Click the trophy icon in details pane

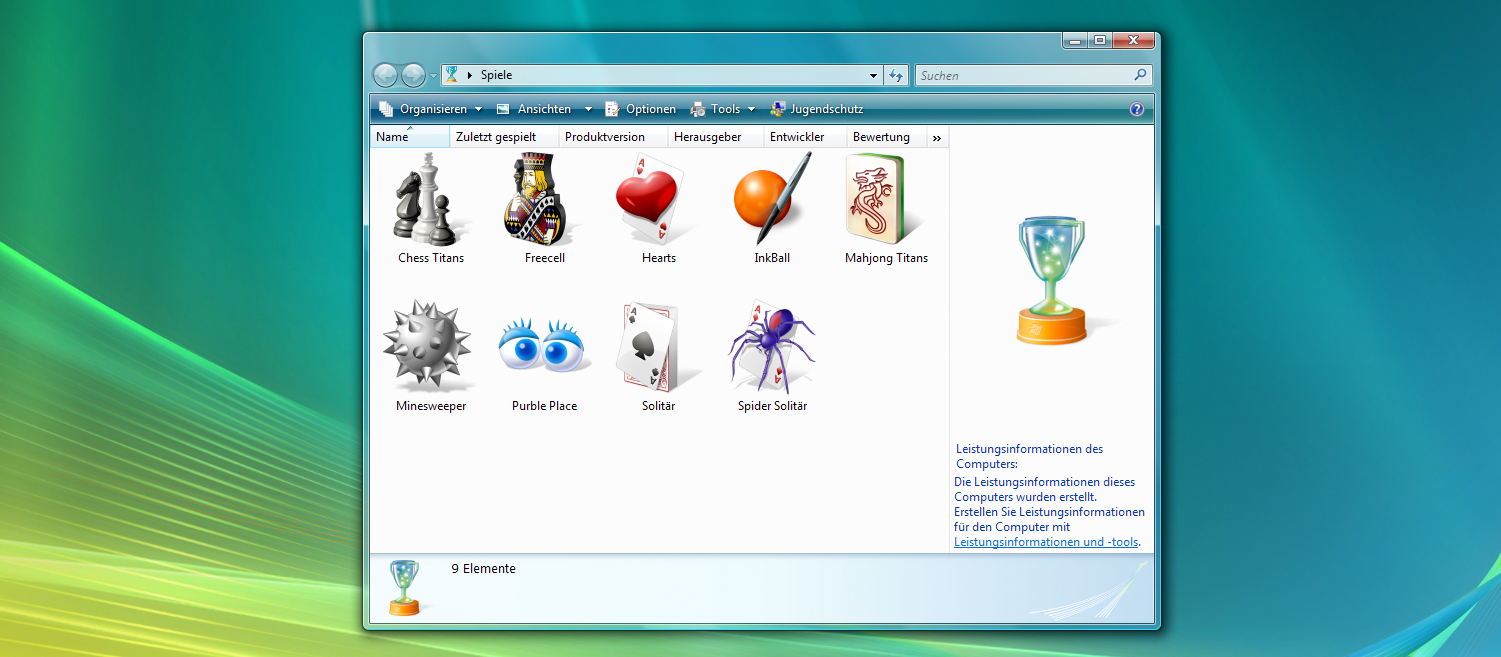(404, 588)
